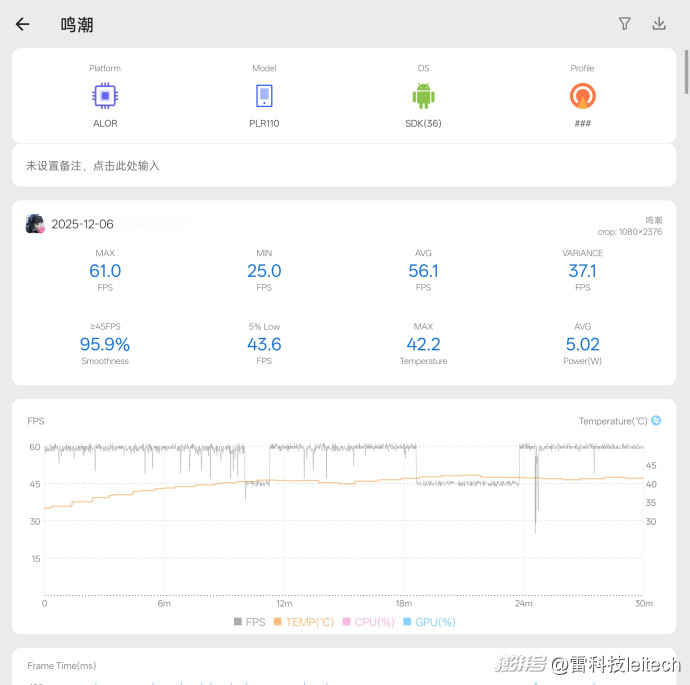Screen dimensions: 690x685
Task: Click the orange Profile icon
Action: pyautogui.click(x=582, y=96)
